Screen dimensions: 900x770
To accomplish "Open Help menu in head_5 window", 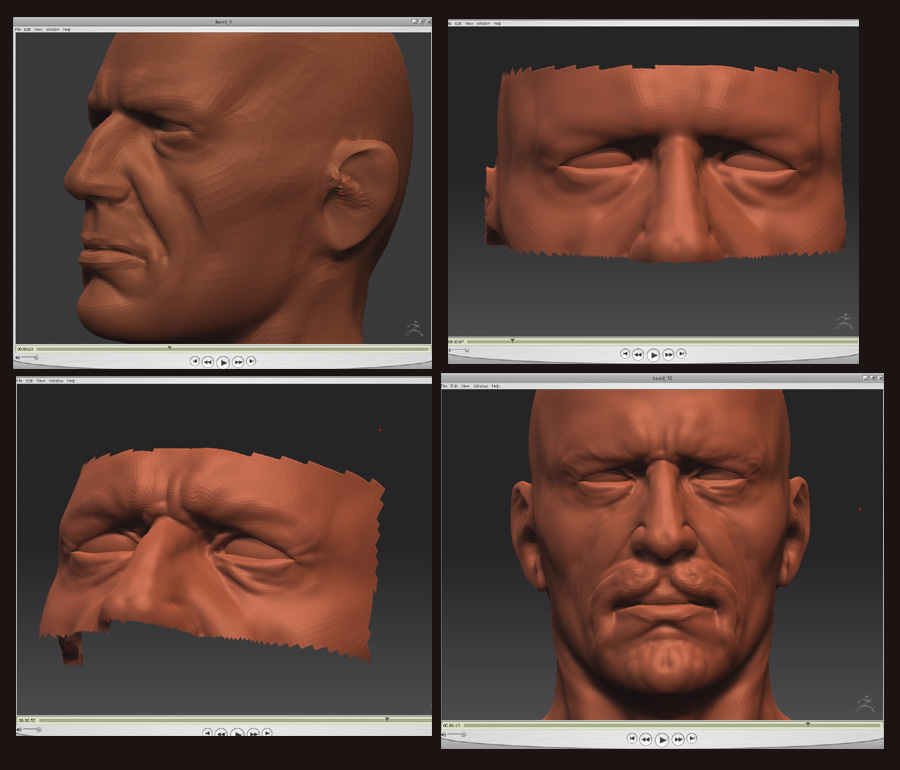I will pos(67,29).
